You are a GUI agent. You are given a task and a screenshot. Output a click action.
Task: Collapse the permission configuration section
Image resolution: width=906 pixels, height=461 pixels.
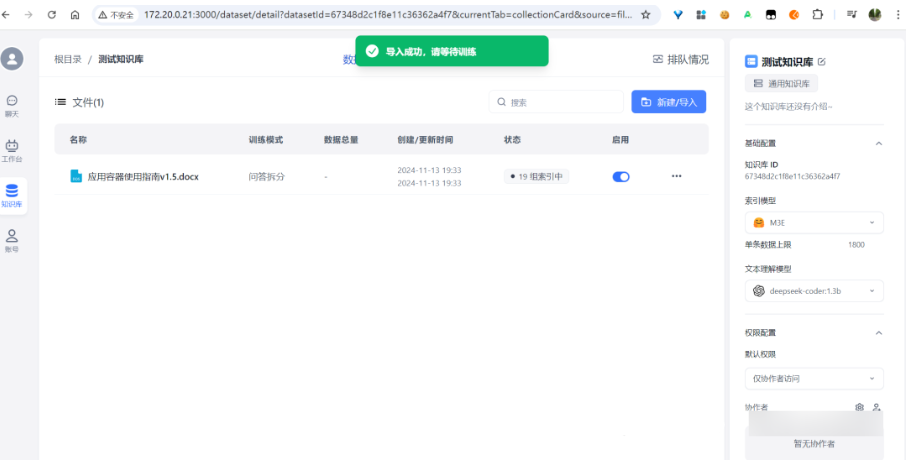(x=879, y=333)
